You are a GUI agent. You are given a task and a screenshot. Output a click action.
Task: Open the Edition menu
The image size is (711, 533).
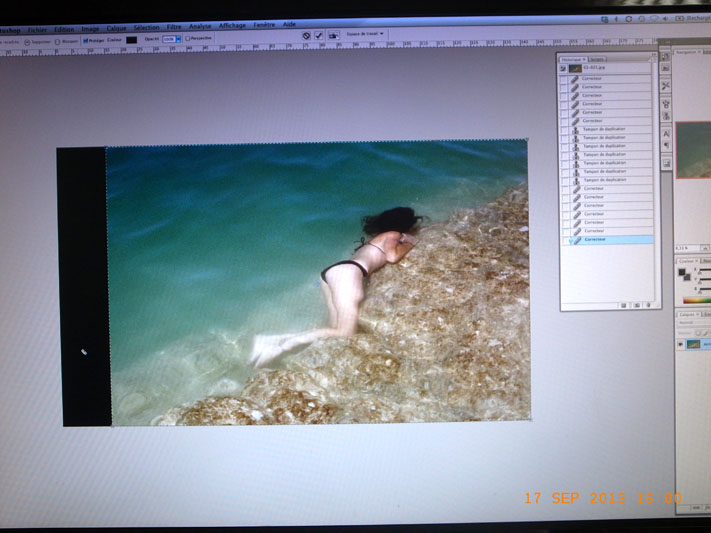tap(64, 29)
